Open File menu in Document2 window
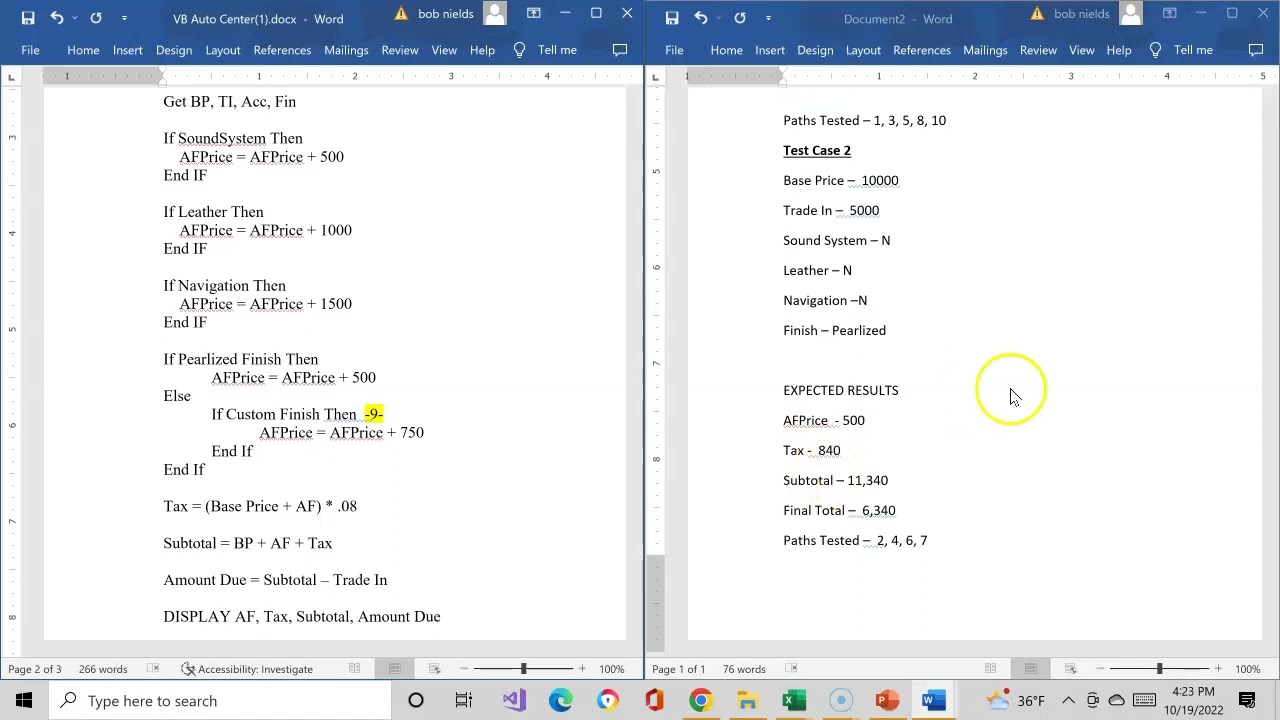This screenshot has width=1280, height=720. click(674, 50)
